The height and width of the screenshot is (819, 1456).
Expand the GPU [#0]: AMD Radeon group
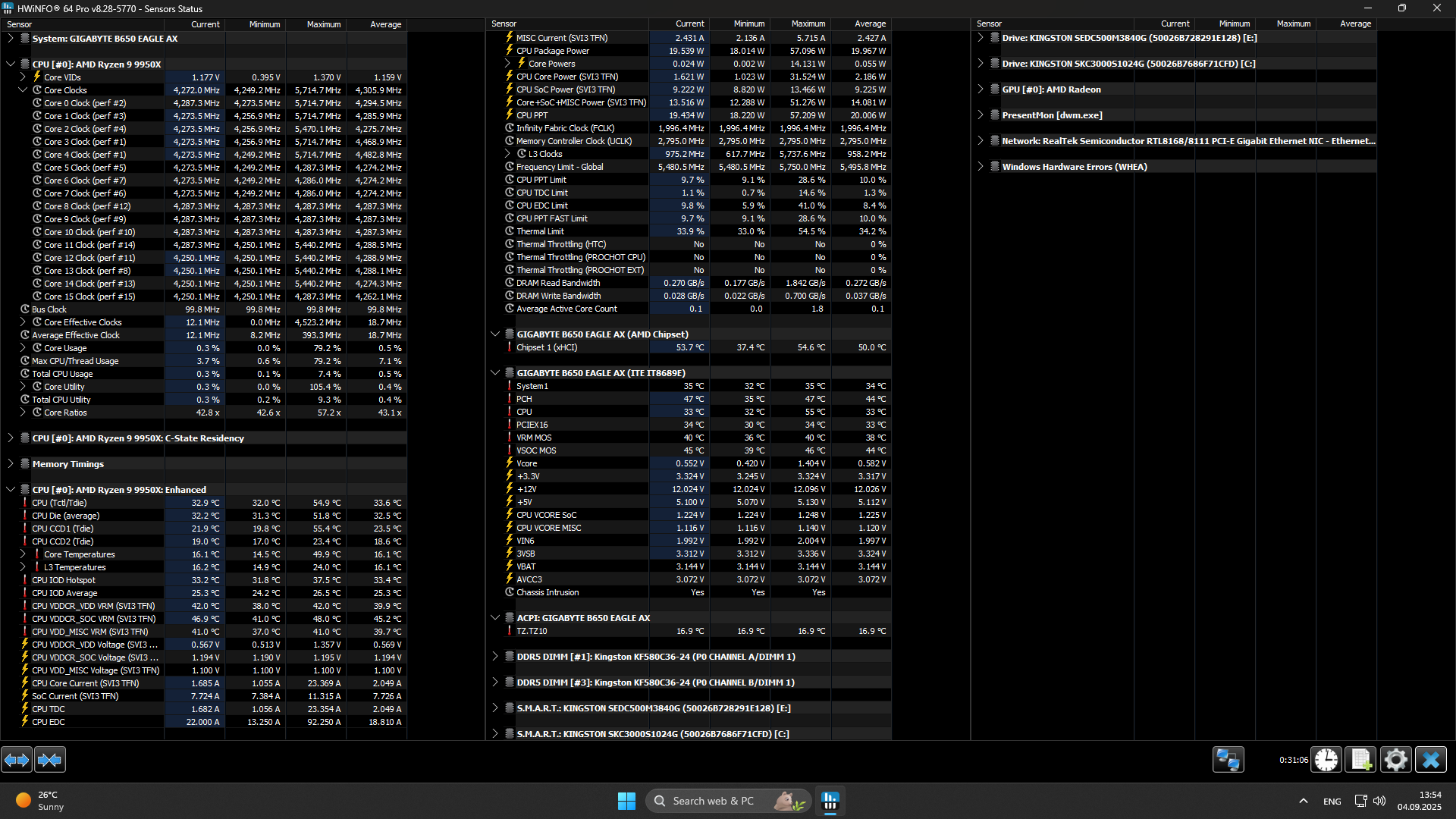981,89
